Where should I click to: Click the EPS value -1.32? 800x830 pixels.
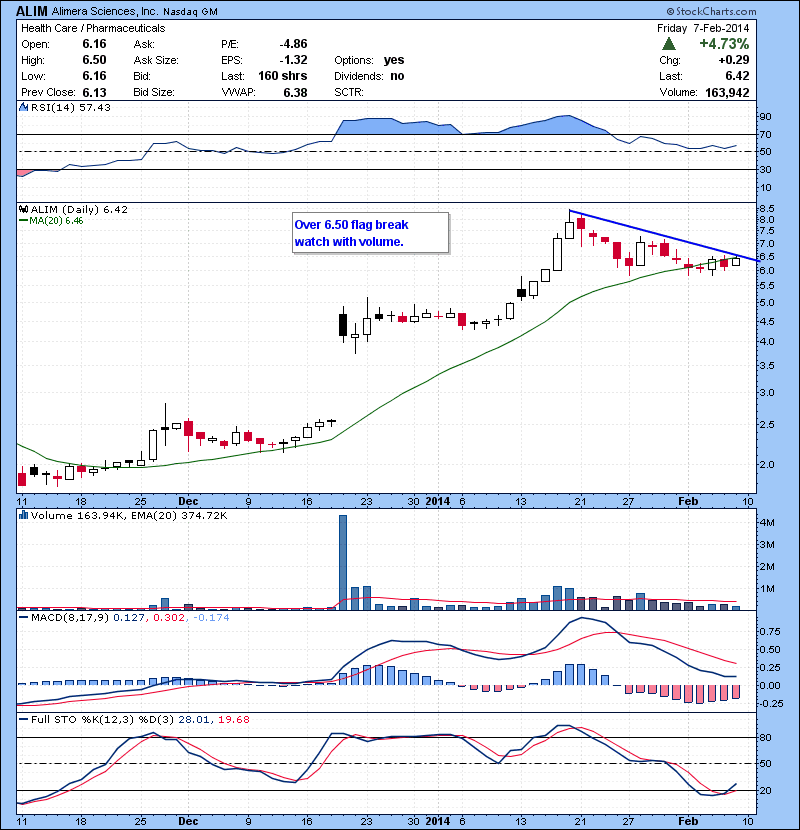(293, 60)
